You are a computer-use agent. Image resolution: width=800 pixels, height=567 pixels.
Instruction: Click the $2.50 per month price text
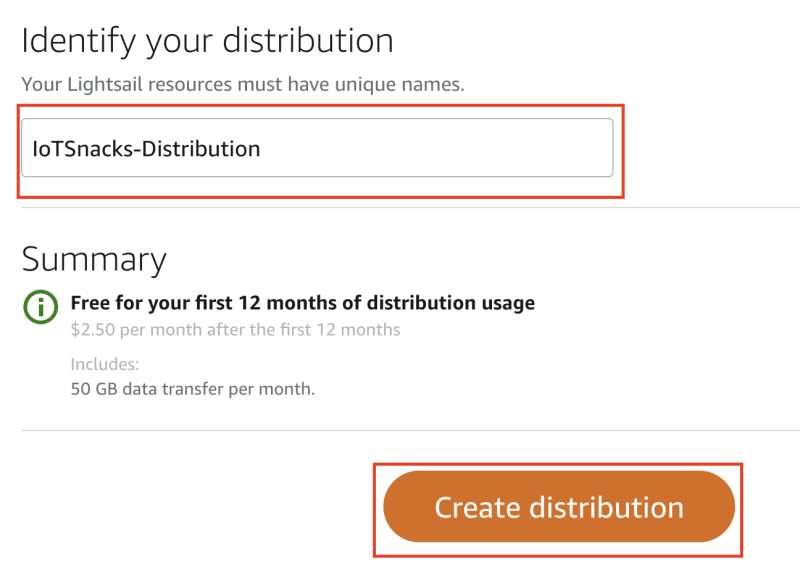click(x=136, y=330)
